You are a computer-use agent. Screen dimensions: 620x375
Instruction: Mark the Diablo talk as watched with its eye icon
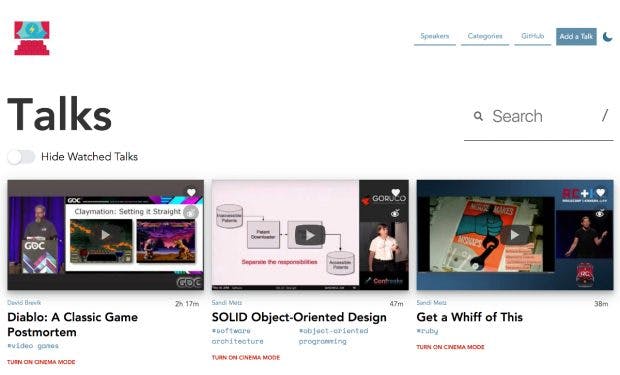pyautogui.click(x=191, y=212)
